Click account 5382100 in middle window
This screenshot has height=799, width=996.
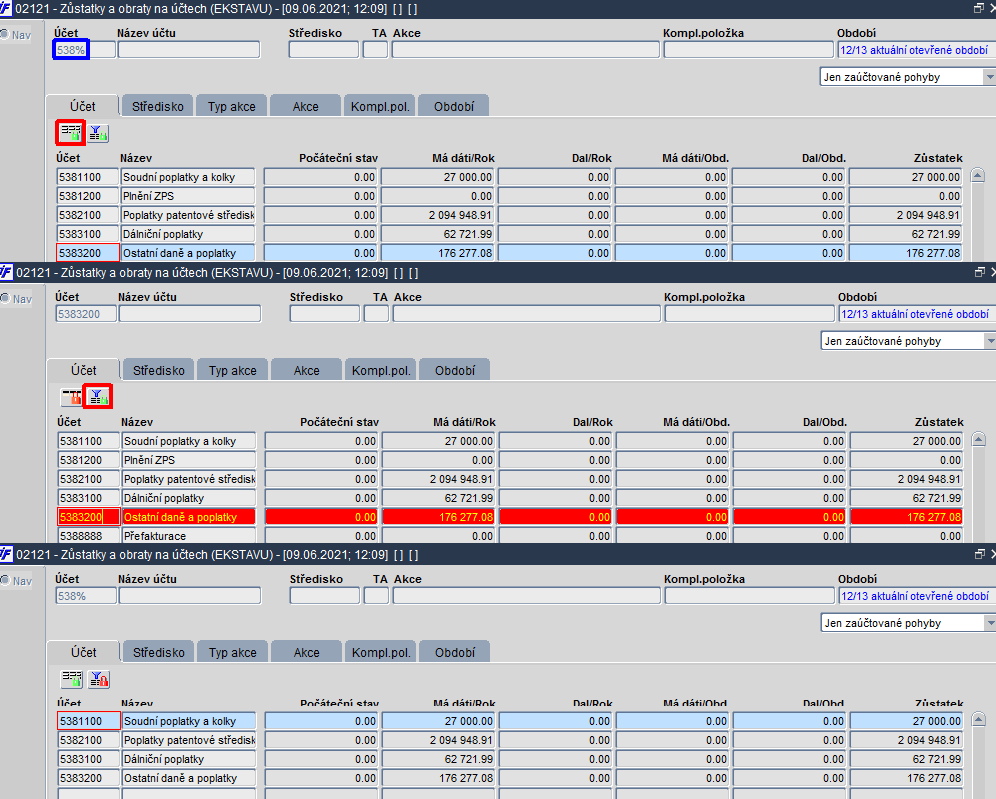click(x=88, y=479)
